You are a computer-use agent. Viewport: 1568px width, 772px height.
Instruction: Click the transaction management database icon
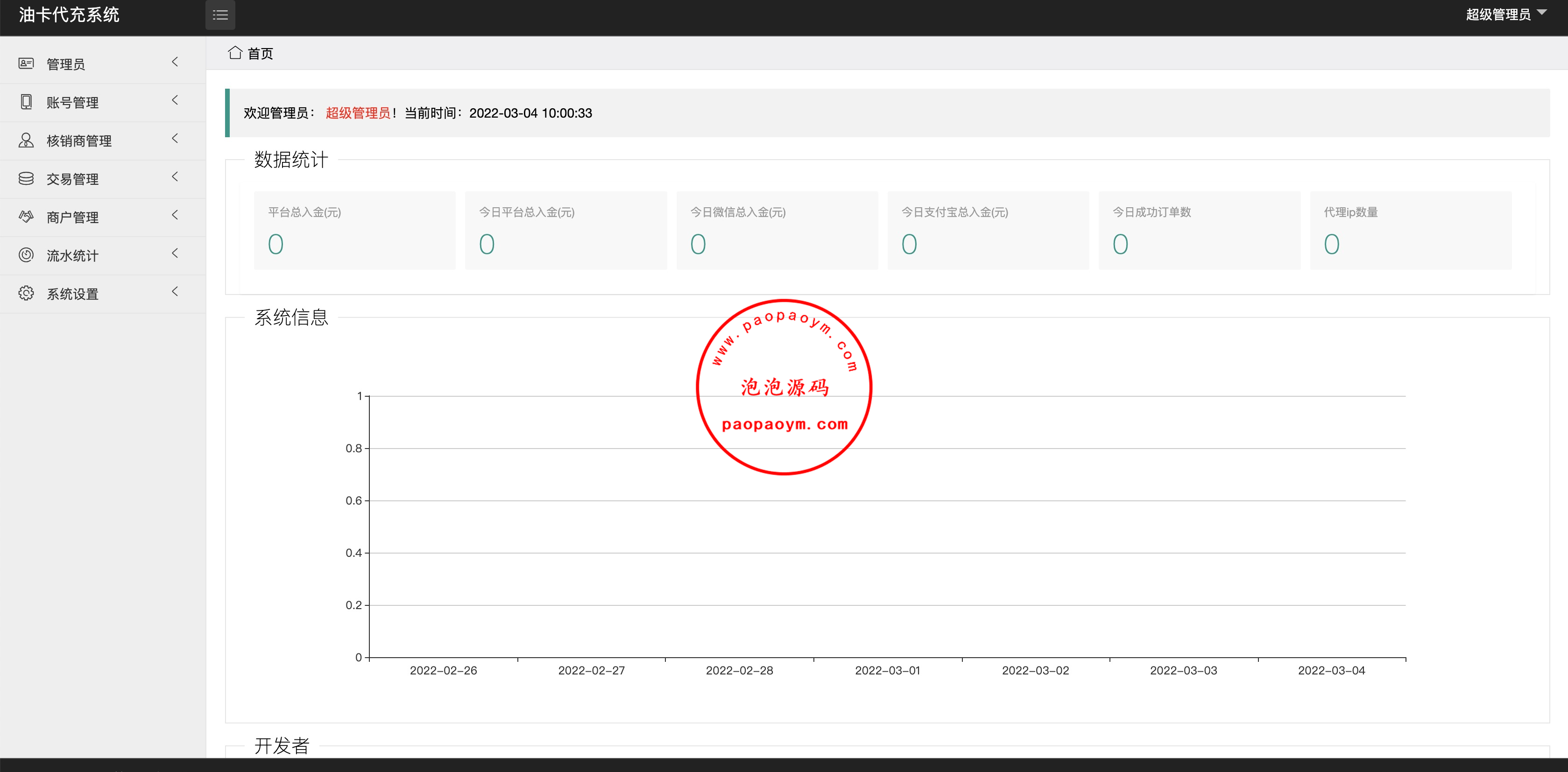(x=26, y=178)
